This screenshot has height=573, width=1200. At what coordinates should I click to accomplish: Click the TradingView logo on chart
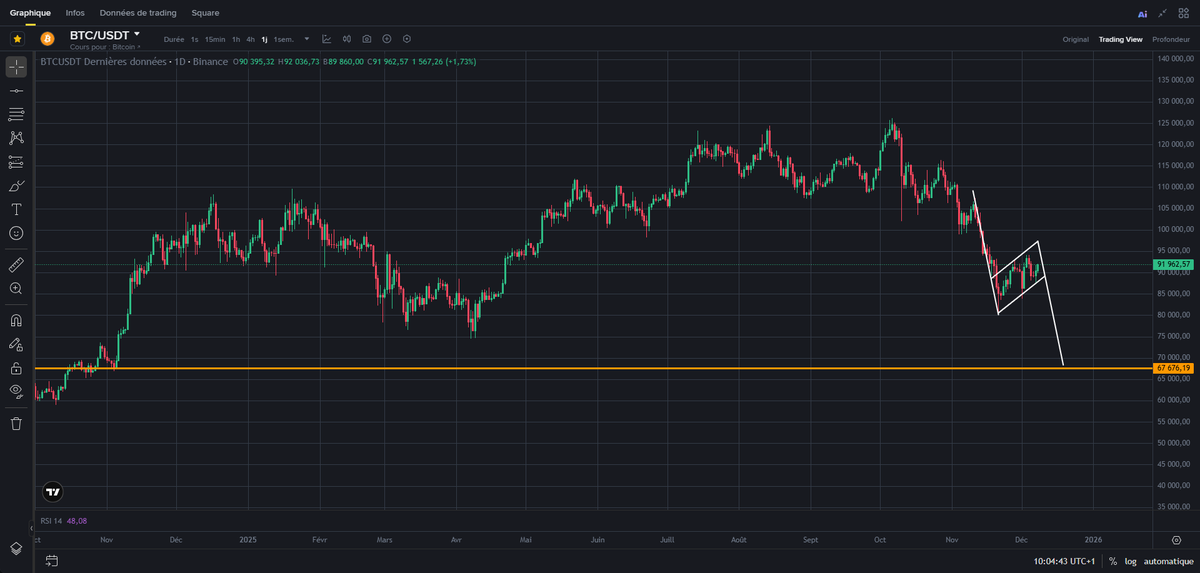[x=53, y=492]
